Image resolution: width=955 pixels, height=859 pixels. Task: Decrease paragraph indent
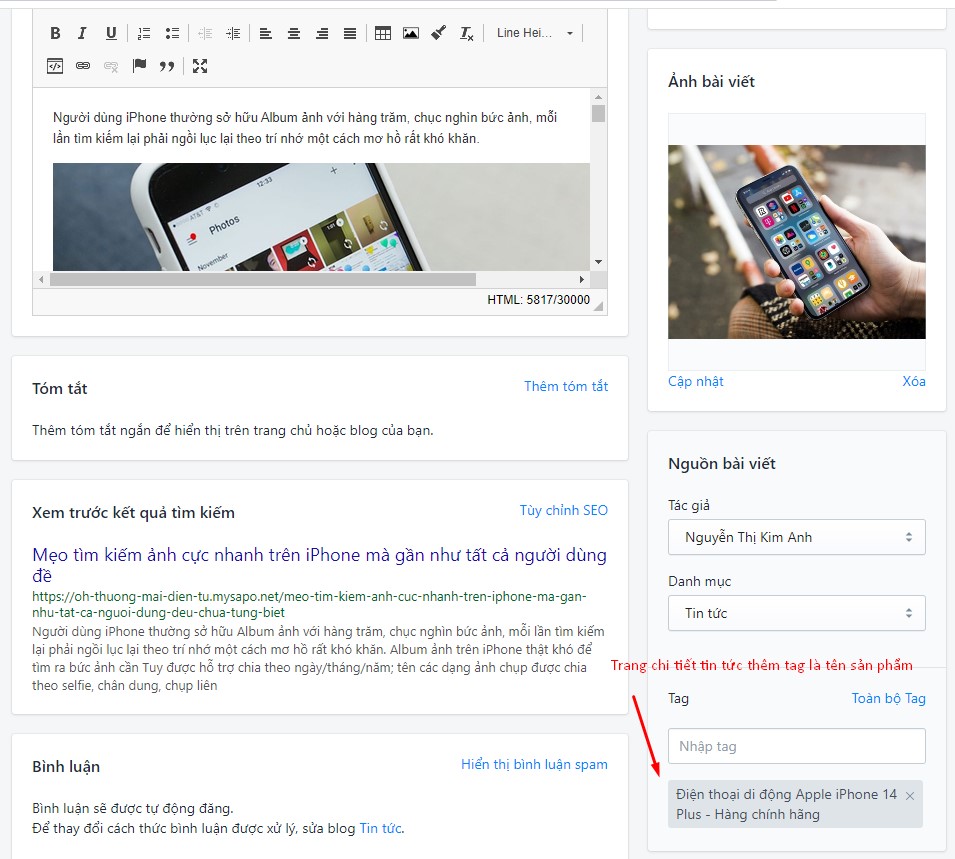coord(205,33)
